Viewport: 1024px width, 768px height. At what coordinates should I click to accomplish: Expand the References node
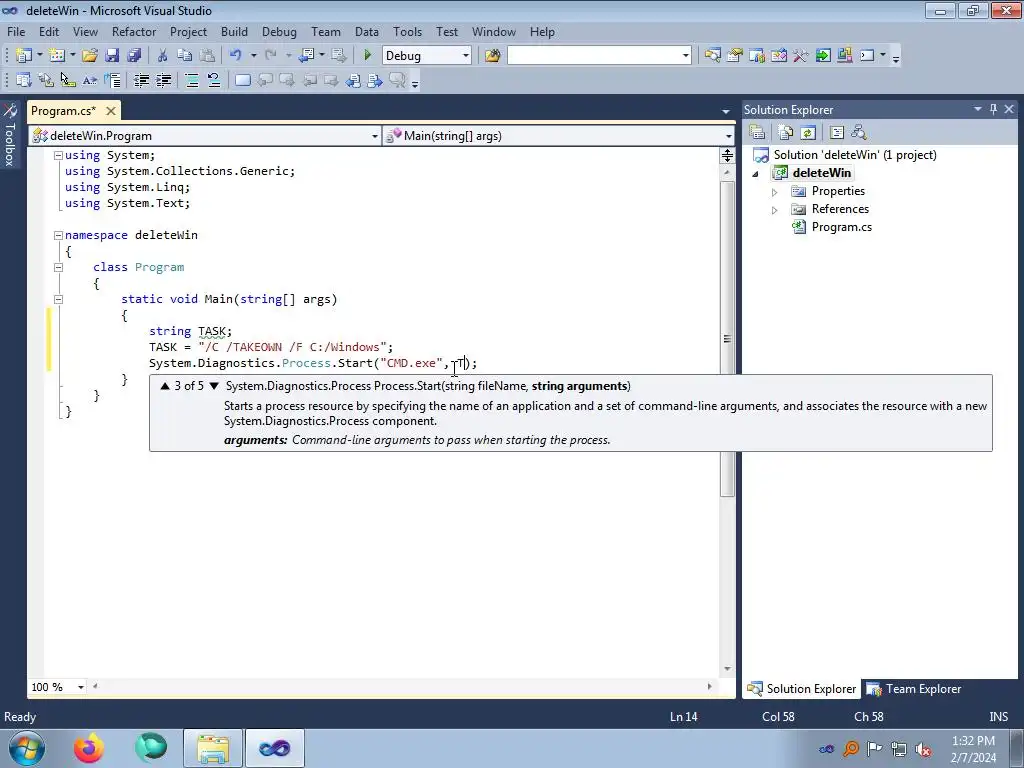click(775, 210)
